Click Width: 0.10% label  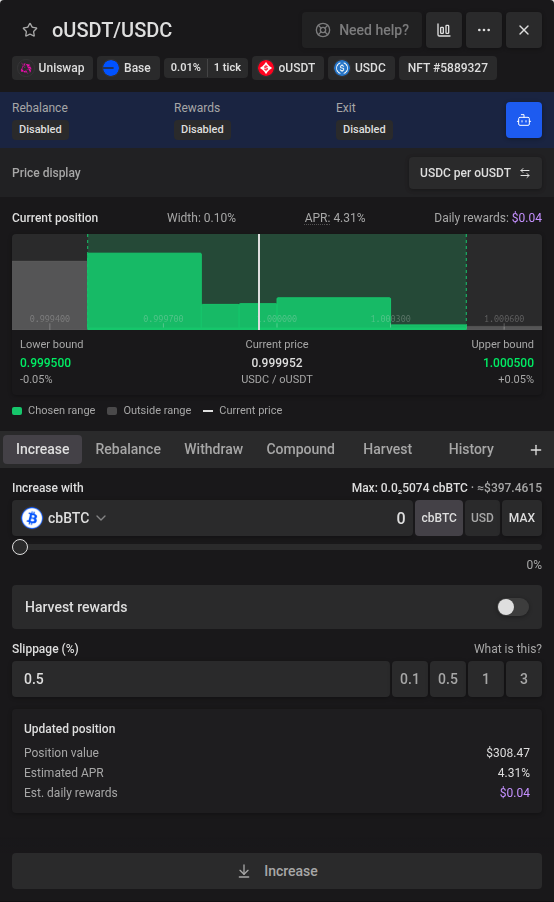coord(201,218)
